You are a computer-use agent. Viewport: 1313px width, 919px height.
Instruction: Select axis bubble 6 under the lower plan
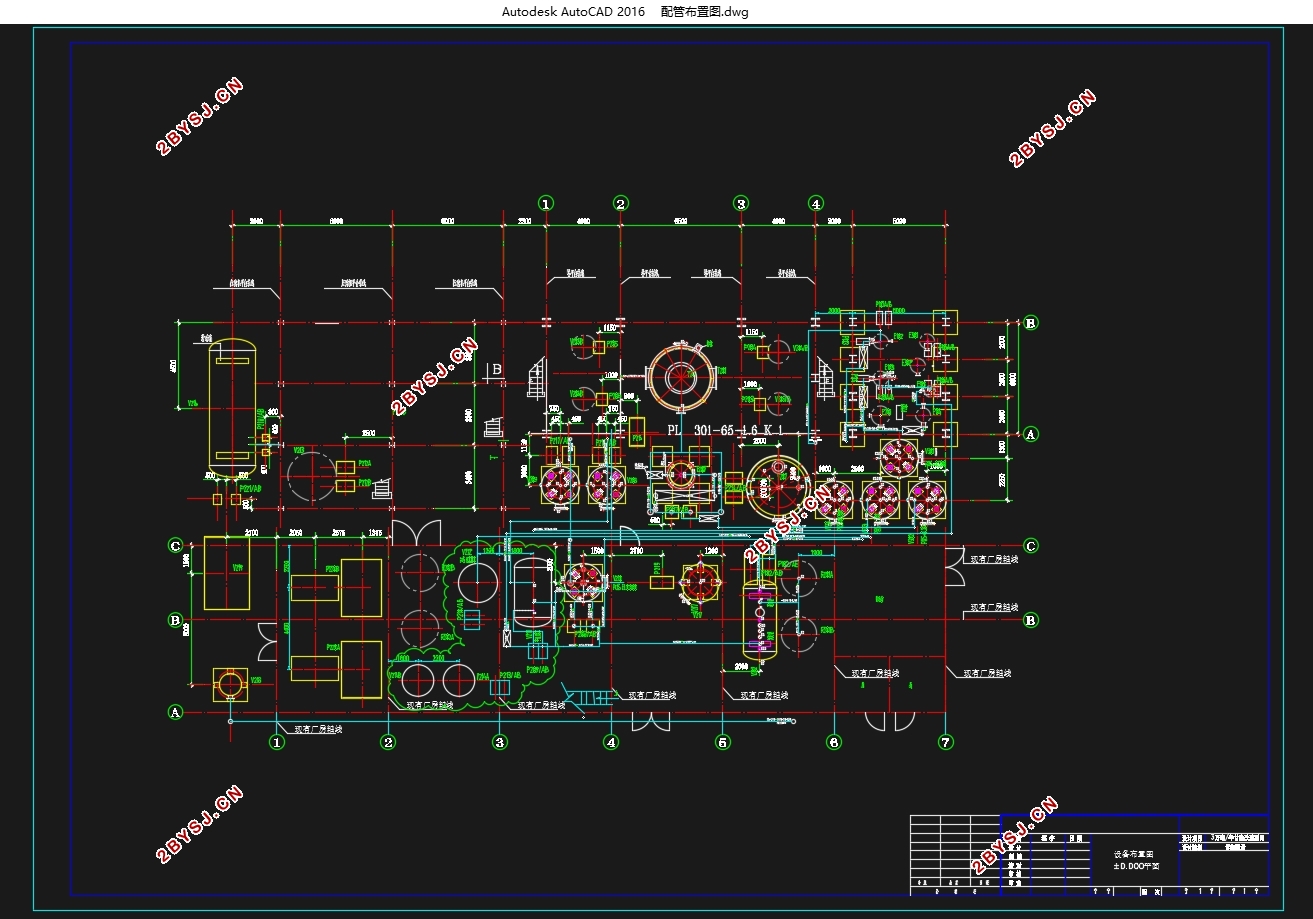[834, 742]
